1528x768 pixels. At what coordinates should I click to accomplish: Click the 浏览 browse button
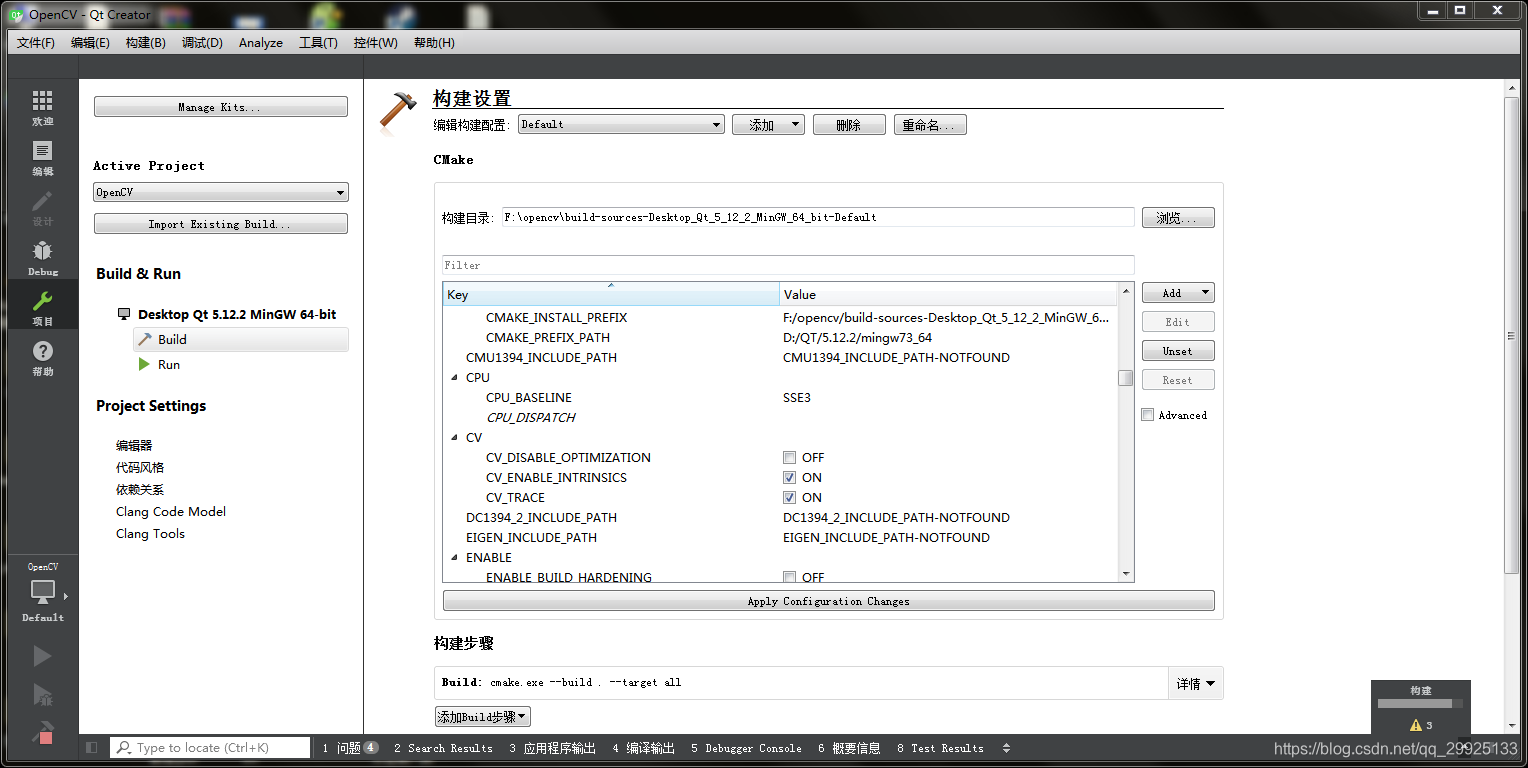click(x=1178, y=218)
